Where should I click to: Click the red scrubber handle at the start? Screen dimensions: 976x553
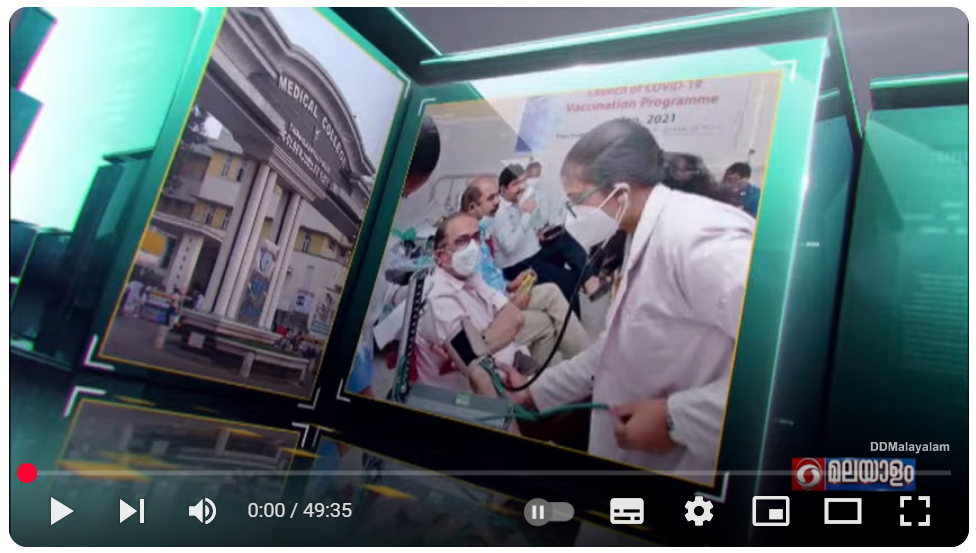click(x=27, y=473)
